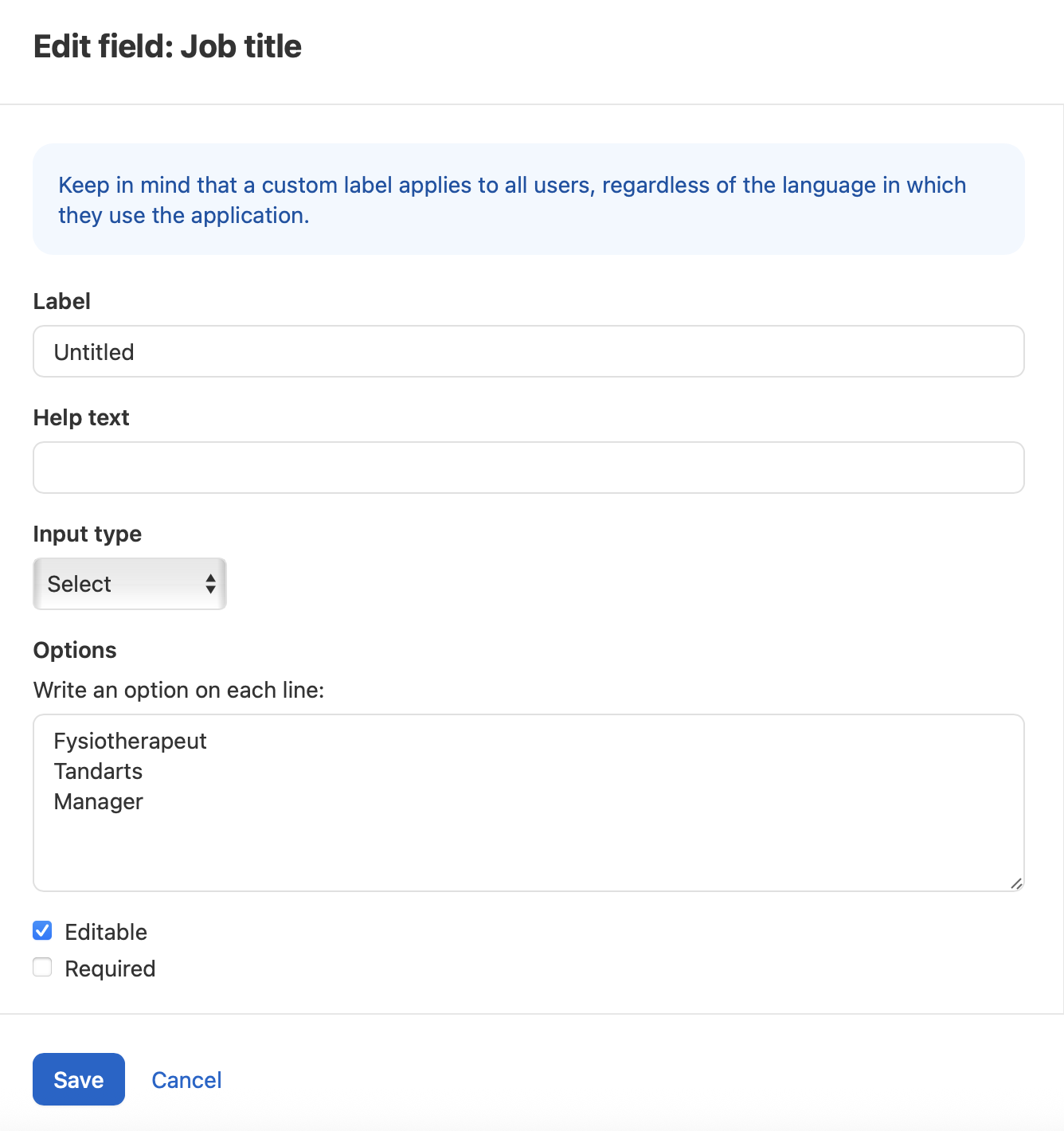Click the up-down arrows on Input type
Viewport: 1064px width, 1131px height.
tap(210, 584)
